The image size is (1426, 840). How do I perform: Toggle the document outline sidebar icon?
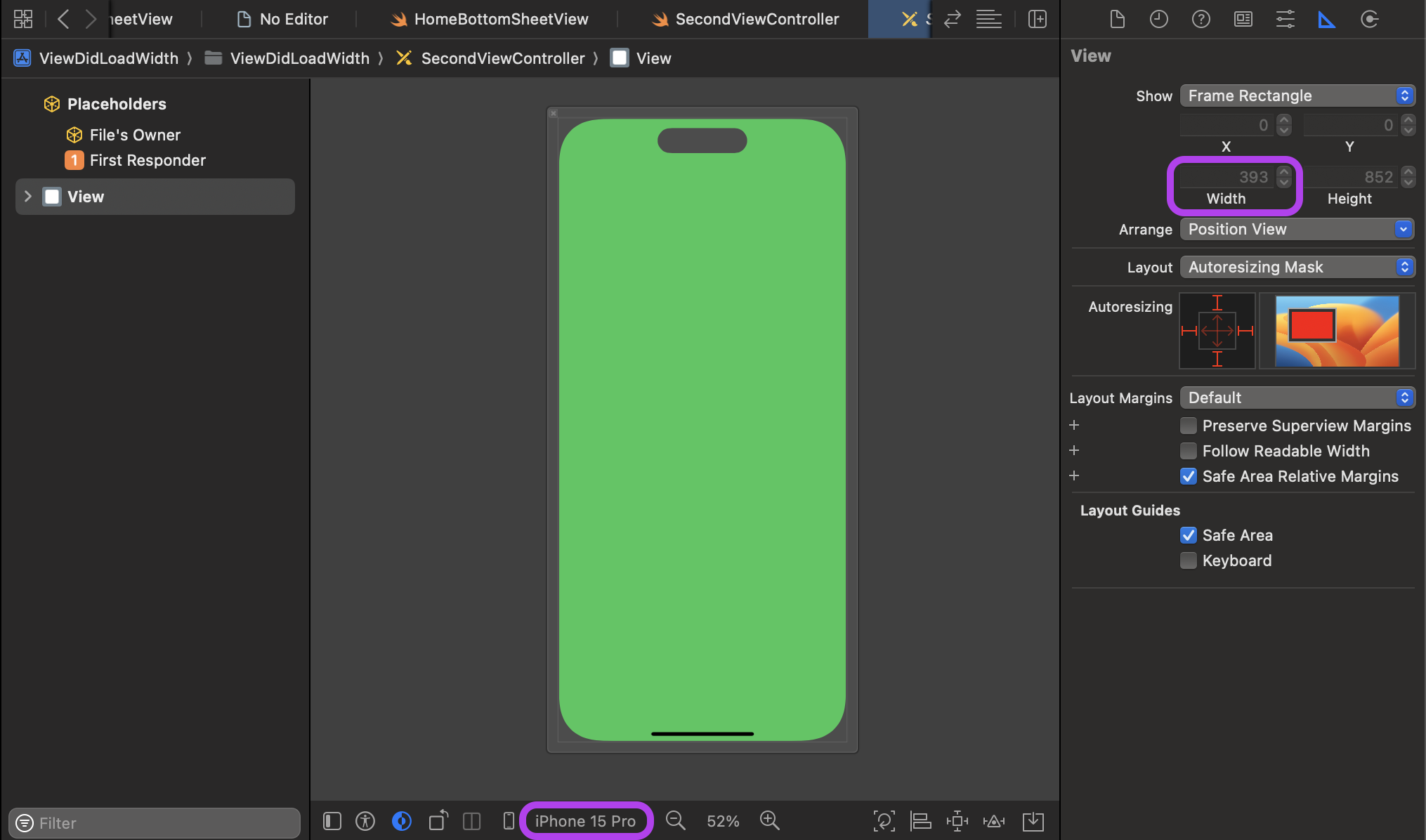pos(332,820)
